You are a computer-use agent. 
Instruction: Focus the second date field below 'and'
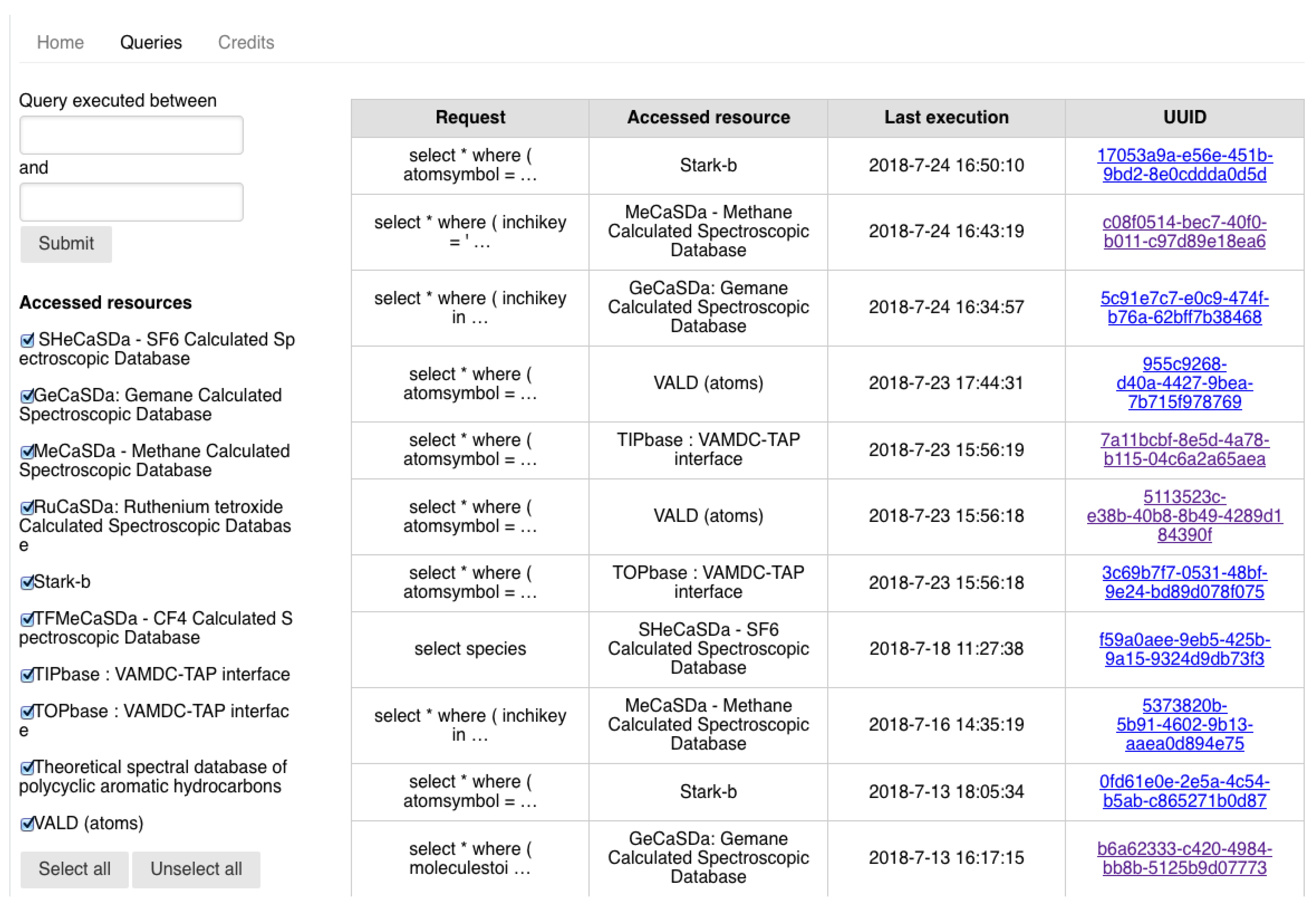point(131,202)
